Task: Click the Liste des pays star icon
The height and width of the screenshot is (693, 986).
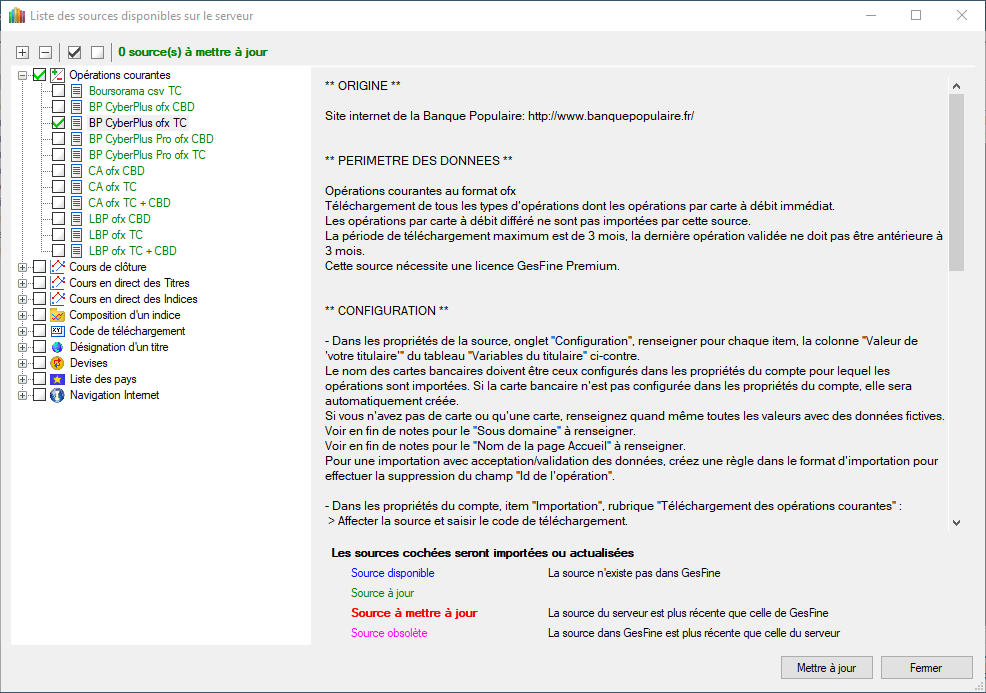Action: click(58, 379)
